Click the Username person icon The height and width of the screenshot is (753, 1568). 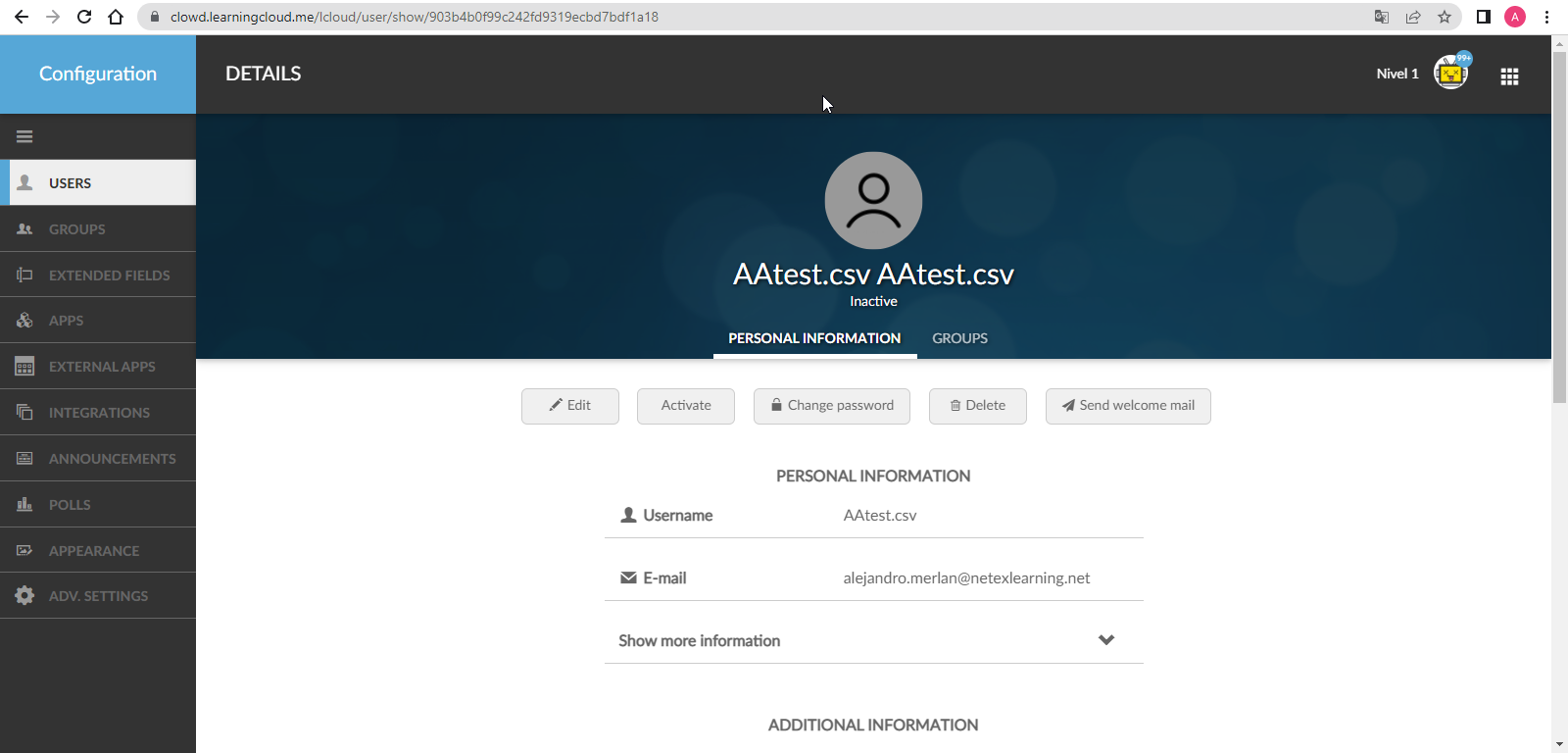(x=629, y=515)
